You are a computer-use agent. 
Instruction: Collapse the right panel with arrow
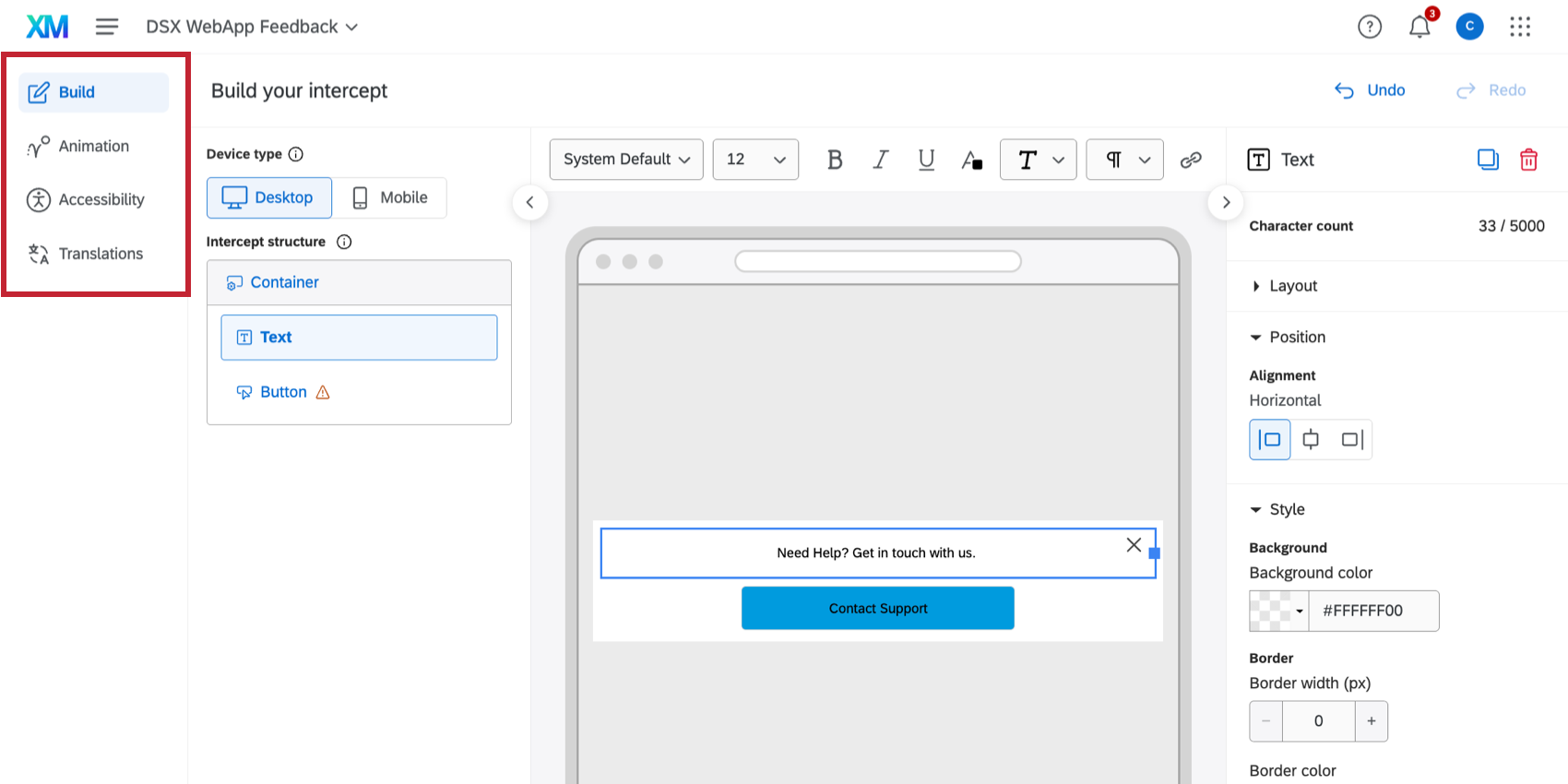point(1226,202)
